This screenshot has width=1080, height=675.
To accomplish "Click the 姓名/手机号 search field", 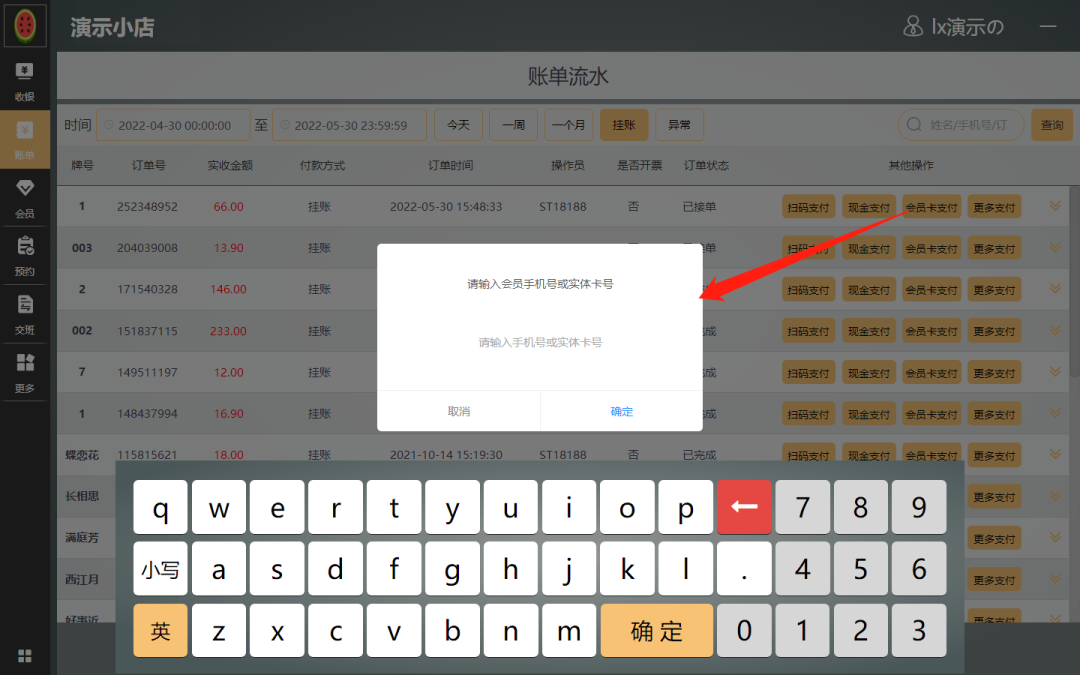I will pyautogui.click(x=961, y=125).
